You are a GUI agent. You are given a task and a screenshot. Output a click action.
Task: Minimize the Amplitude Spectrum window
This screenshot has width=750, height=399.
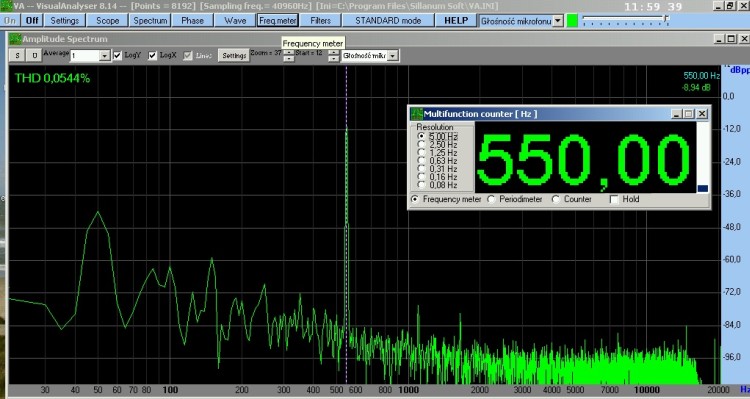[x=720, y=39]
